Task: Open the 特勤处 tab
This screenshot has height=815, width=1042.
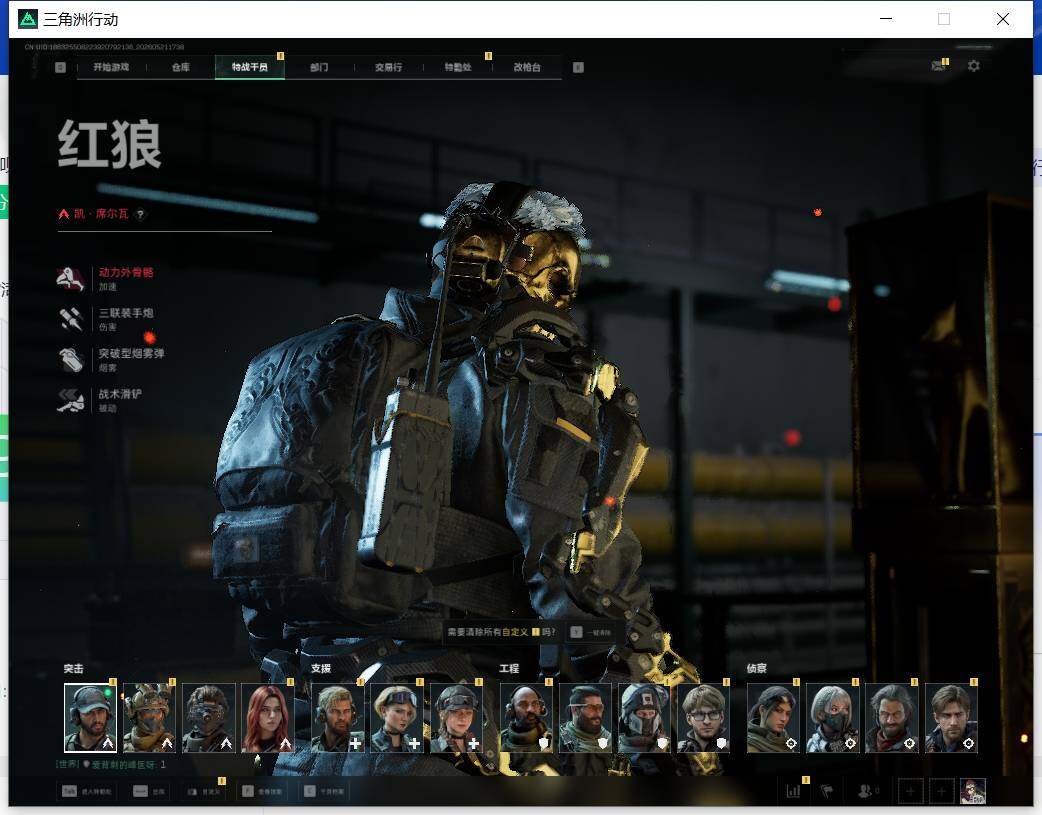Action: [458, 67]
